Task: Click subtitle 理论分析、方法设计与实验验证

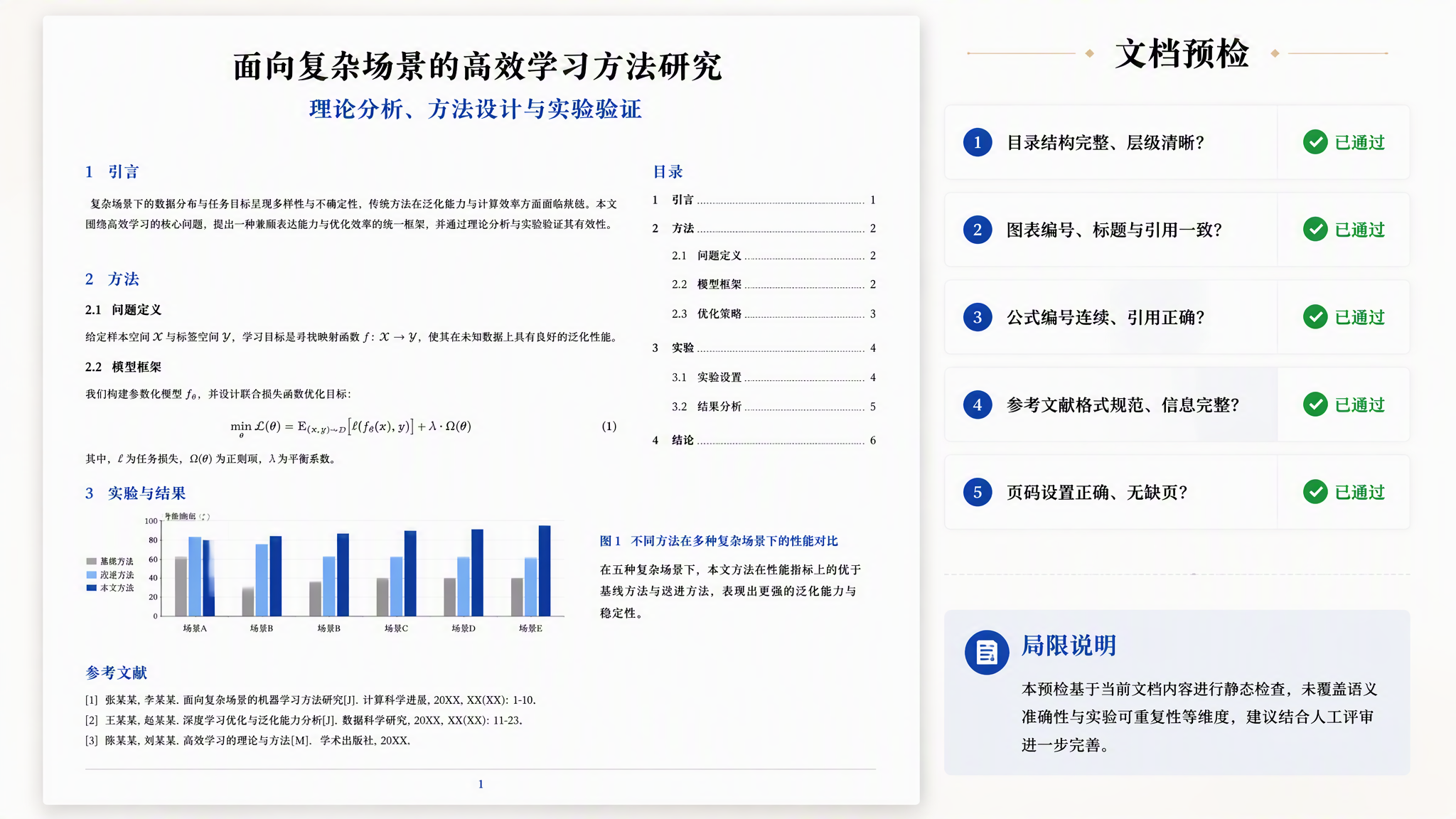Action: tap(476, 109)
